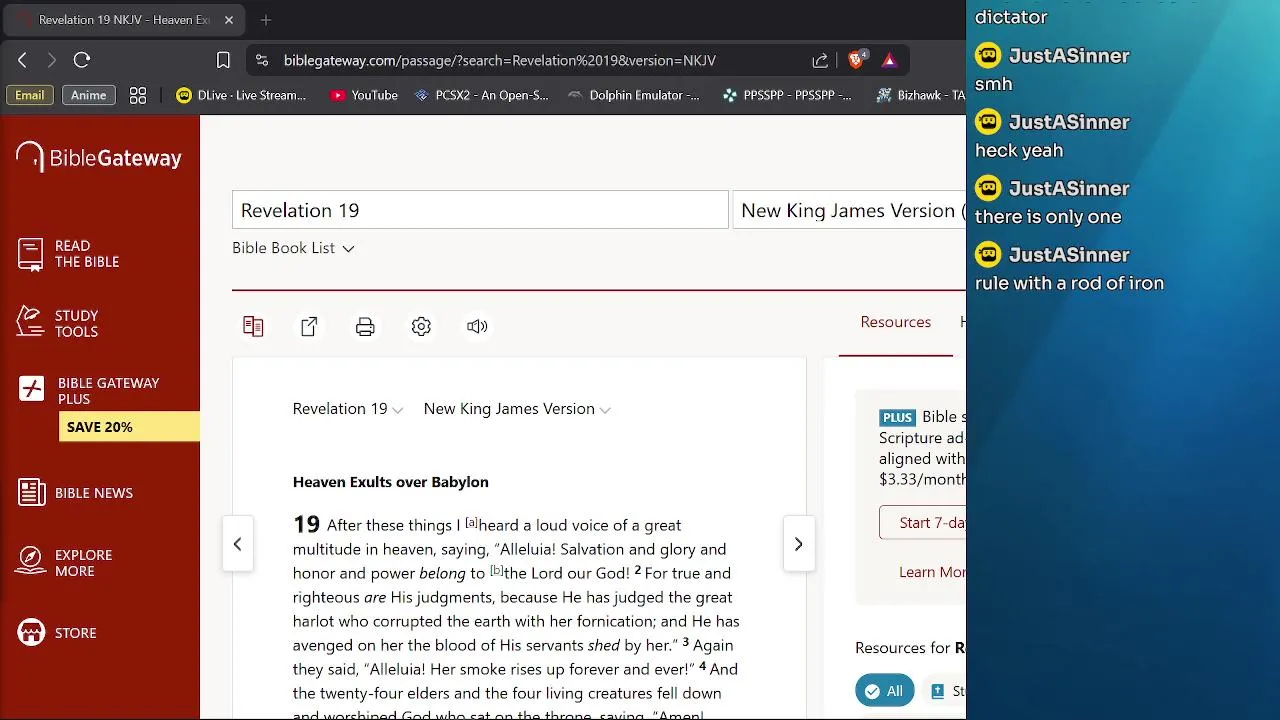Click the audio speaker icon
The height and width of the screenshot is (720, 1280).
(x=477, y=326)
